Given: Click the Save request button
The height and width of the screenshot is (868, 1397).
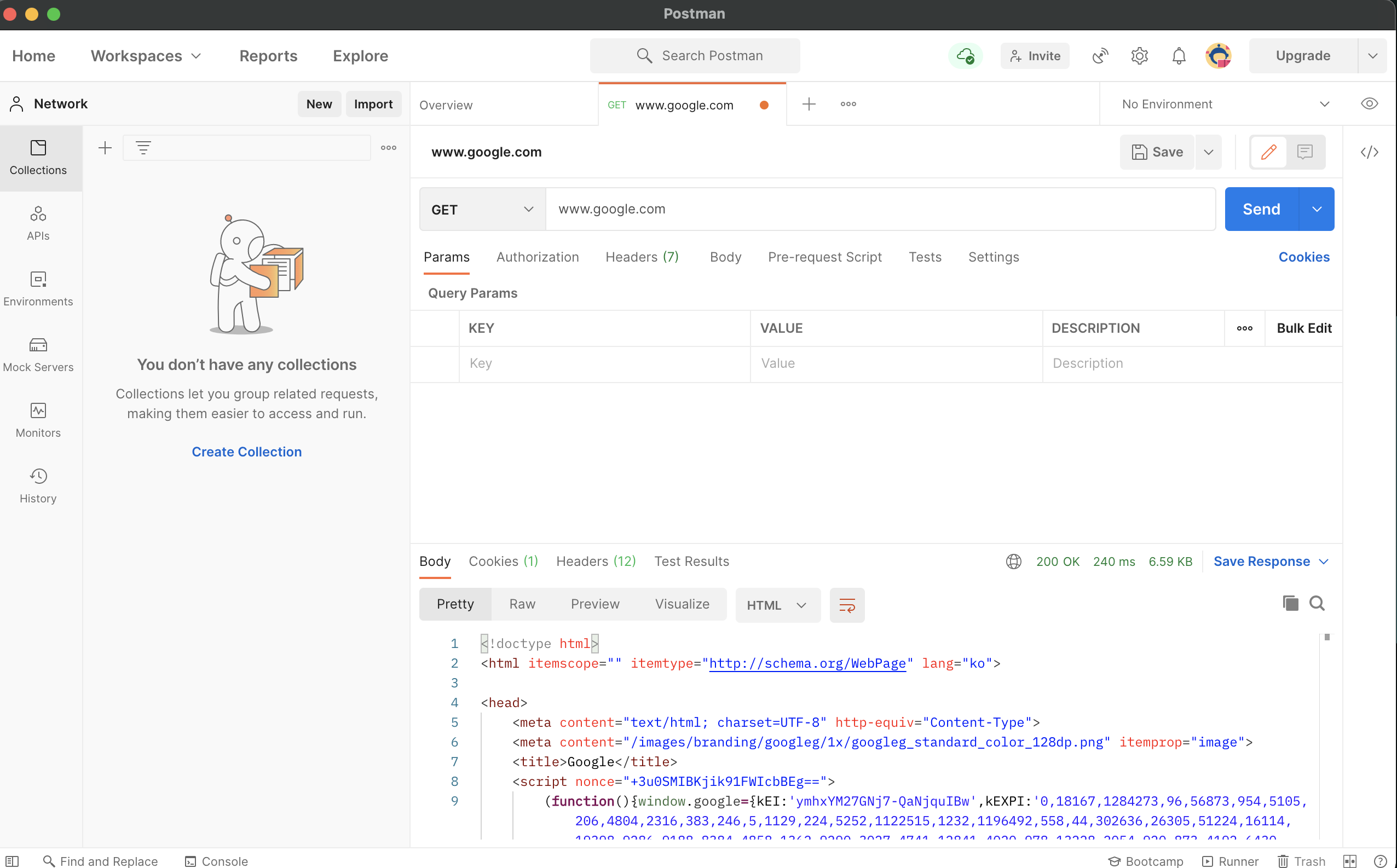Looking at the screenshot, I should [1157, 152].
